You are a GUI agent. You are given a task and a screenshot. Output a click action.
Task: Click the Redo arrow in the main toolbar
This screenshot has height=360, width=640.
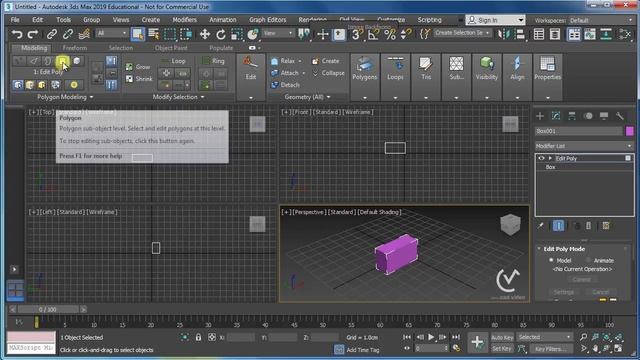(x=33, y=34)
